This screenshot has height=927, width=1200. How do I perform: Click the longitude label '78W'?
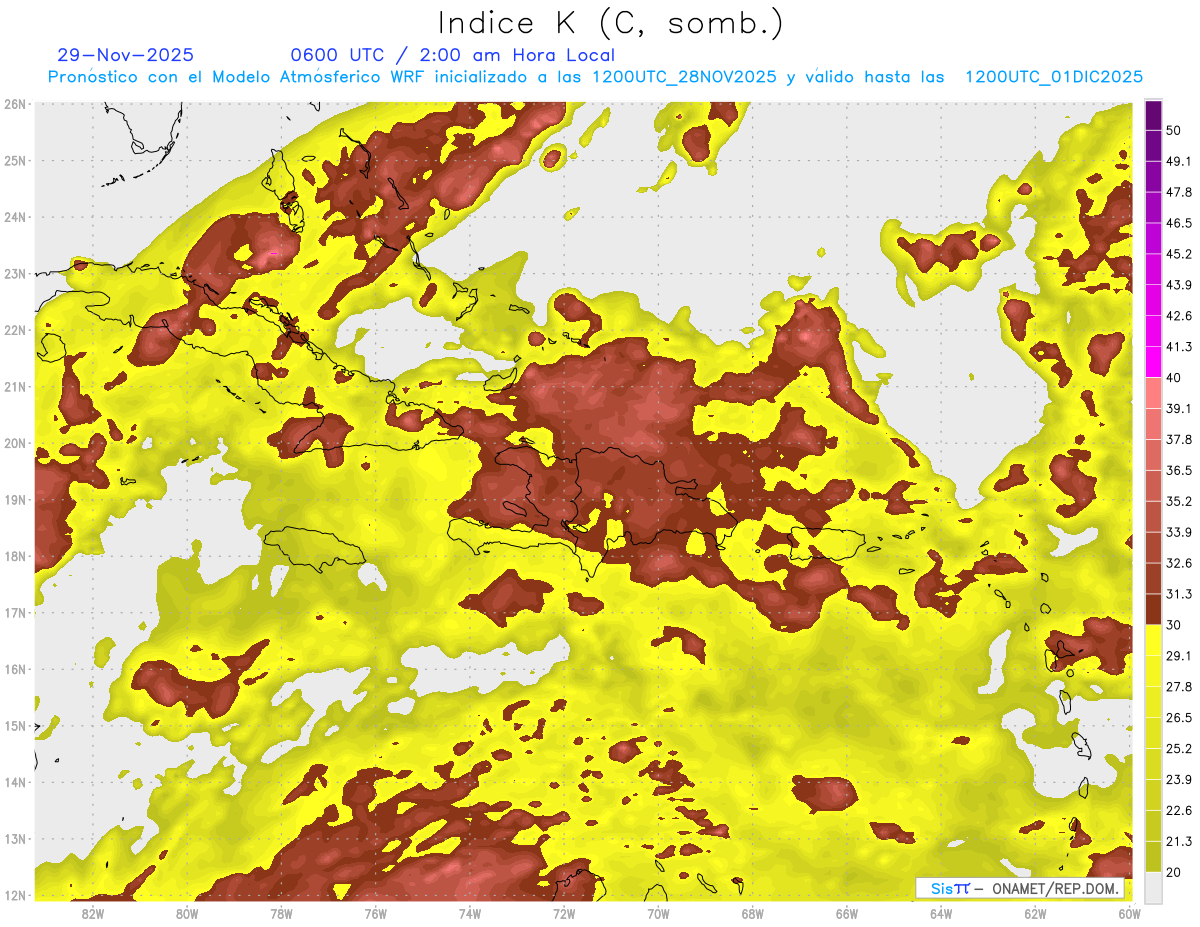tap(281, 913)
